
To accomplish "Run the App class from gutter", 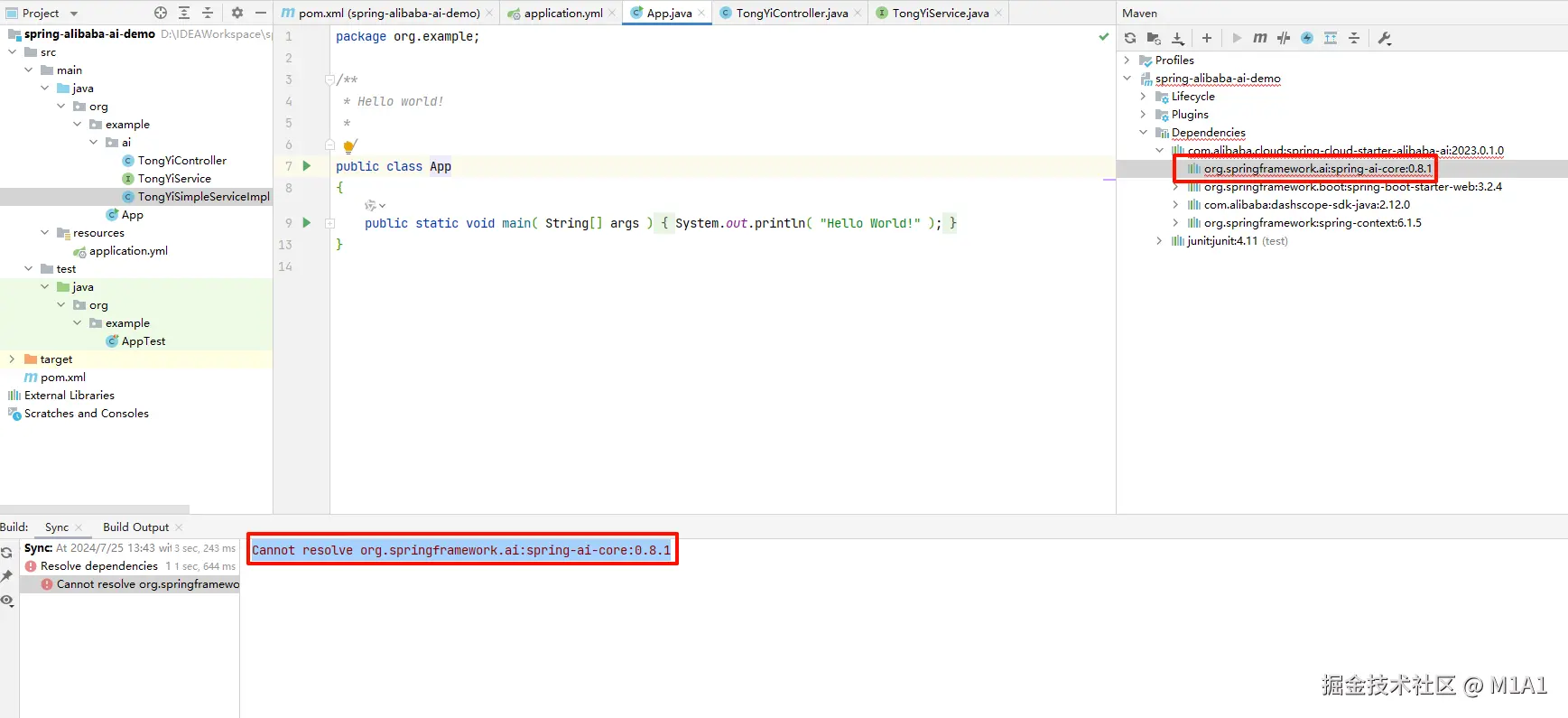I will click(307, 166).
